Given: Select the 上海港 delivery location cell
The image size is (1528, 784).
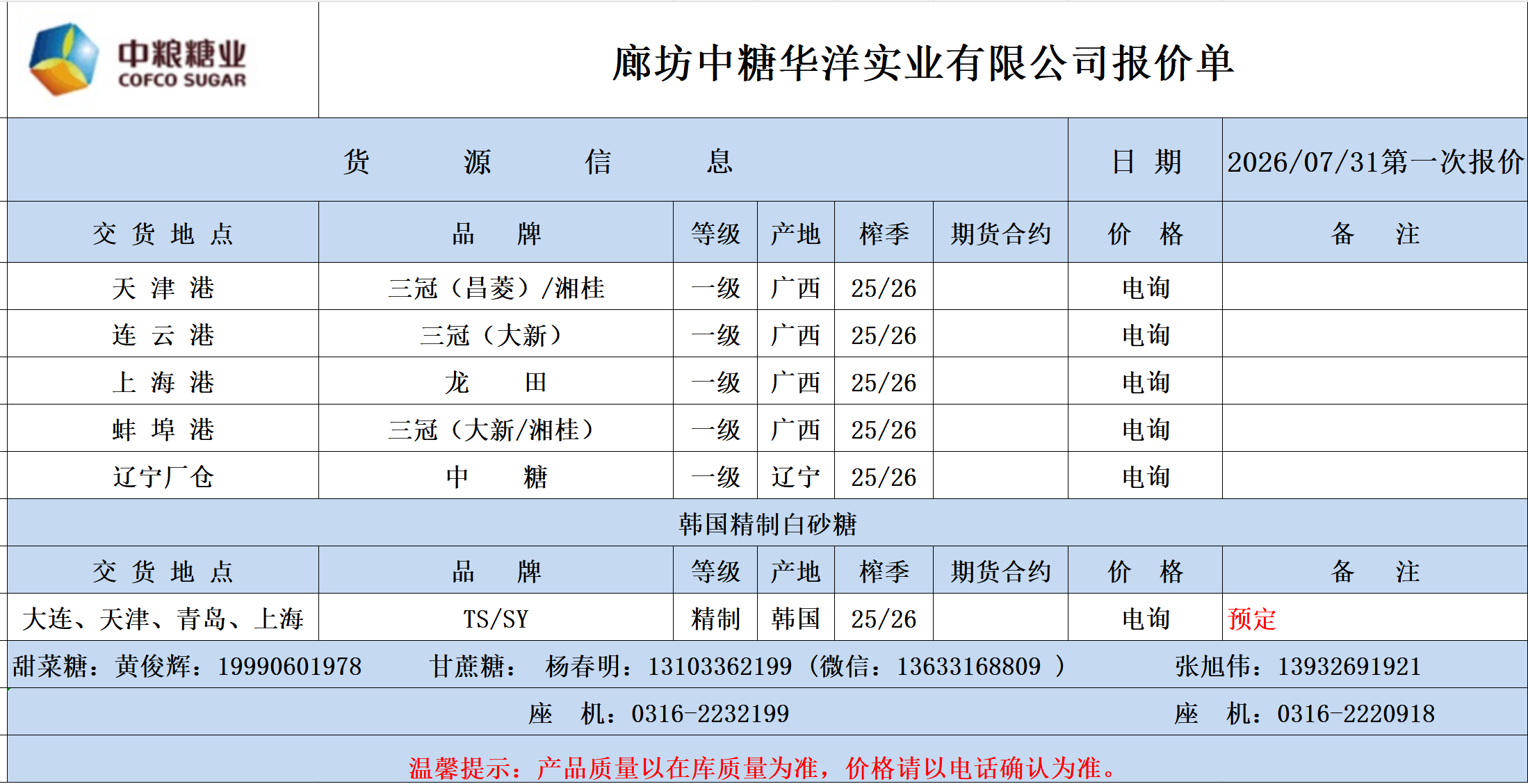Looking at the screenshot, I should pos(163,381).
